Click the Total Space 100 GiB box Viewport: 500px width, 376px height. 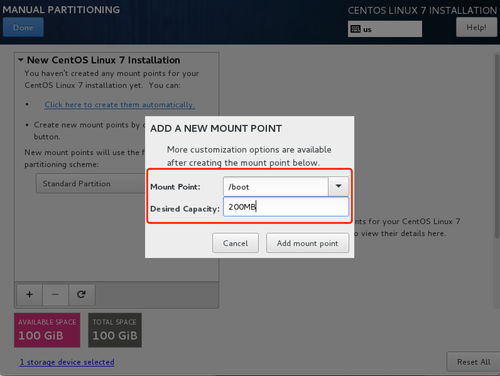(115, 330)
